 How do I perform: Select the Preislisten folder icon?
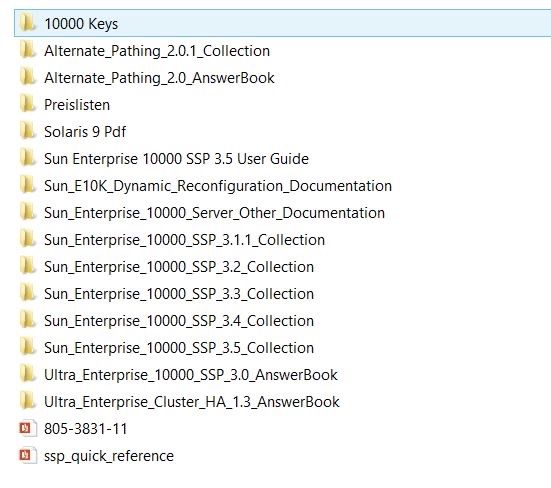27,104
